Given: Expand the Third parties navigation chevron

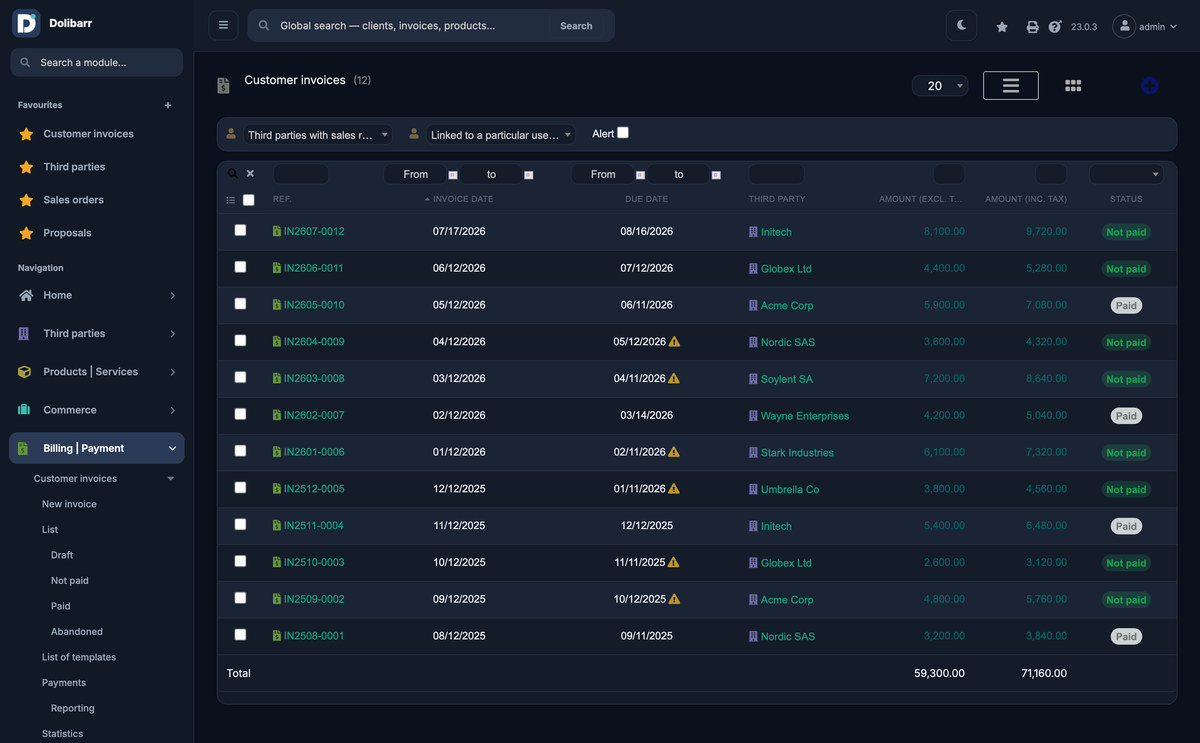Looking at the screenshot, I should point(172,334).
